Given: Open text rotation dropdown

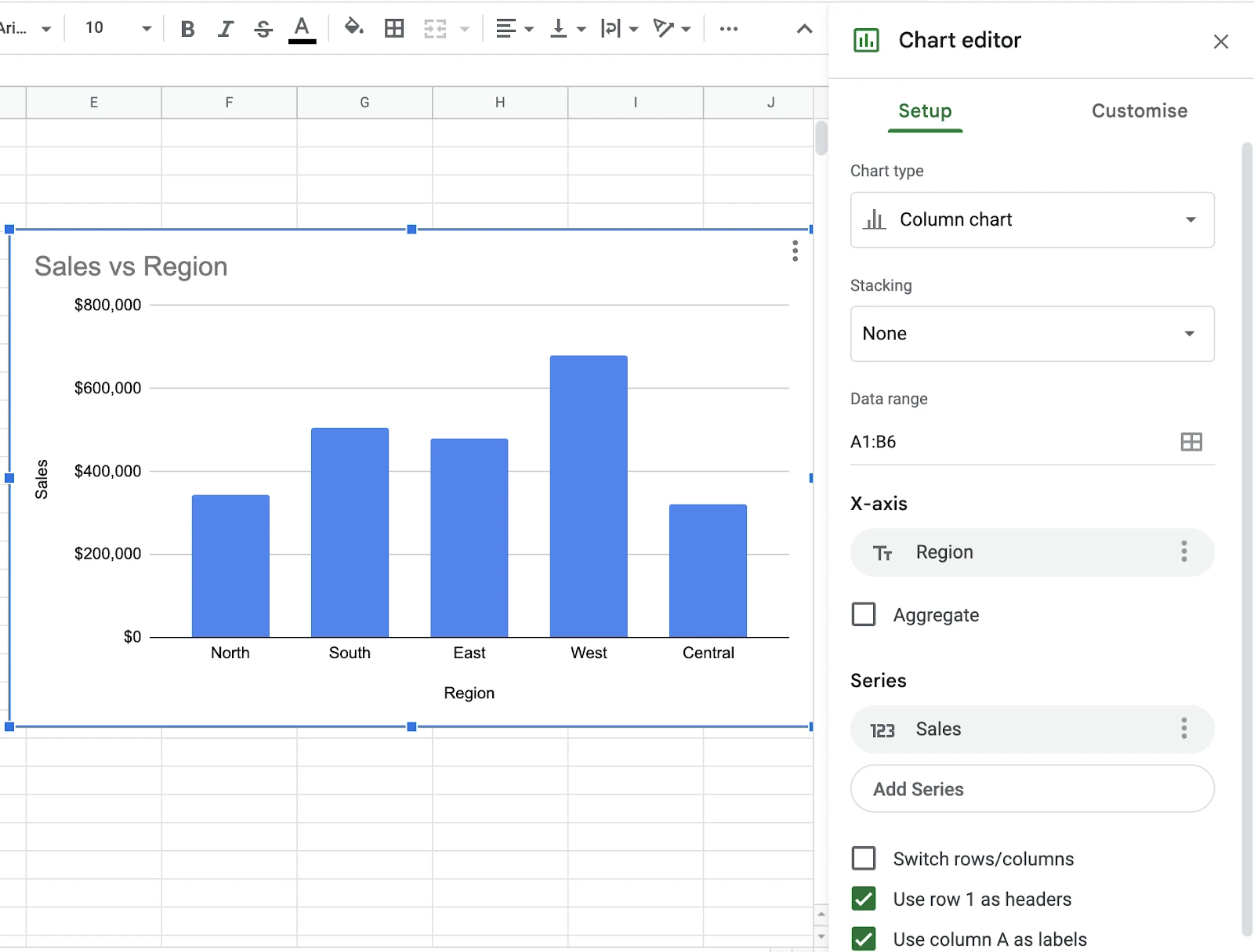Looking at the screenshot, I should [672, 29].
